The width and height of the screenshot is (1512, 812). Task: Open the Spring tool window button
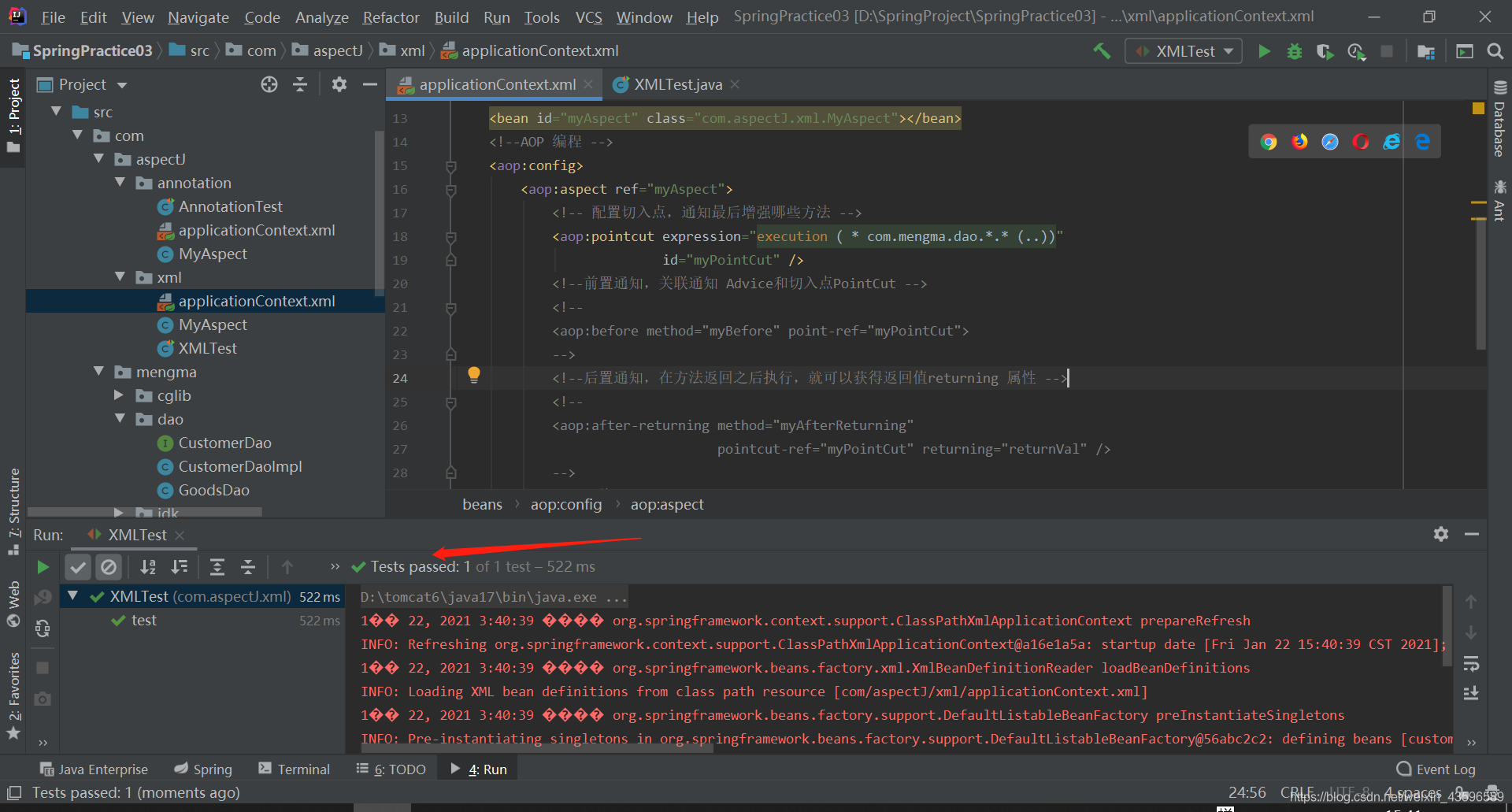point(203,769)
